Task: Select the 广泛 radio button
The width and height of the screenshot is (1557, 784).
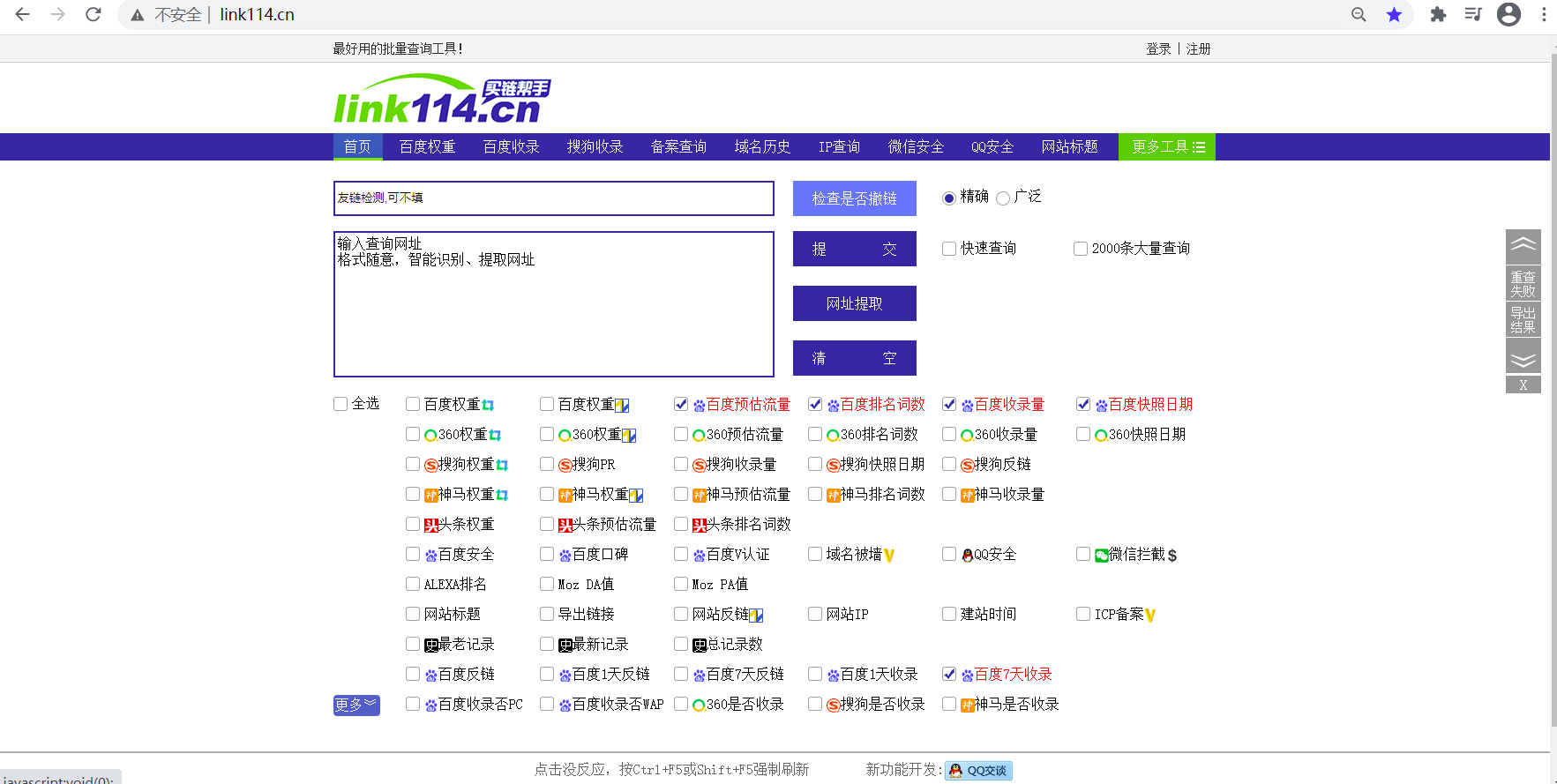Action: click(x=1003, y=198)
